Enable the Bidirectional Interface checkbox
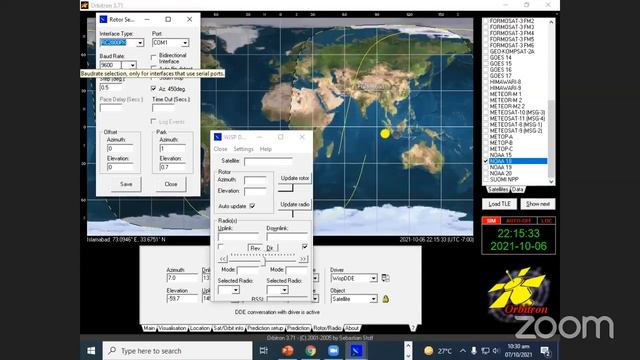This screenshot has height=360, width=640. coord(153,57)
